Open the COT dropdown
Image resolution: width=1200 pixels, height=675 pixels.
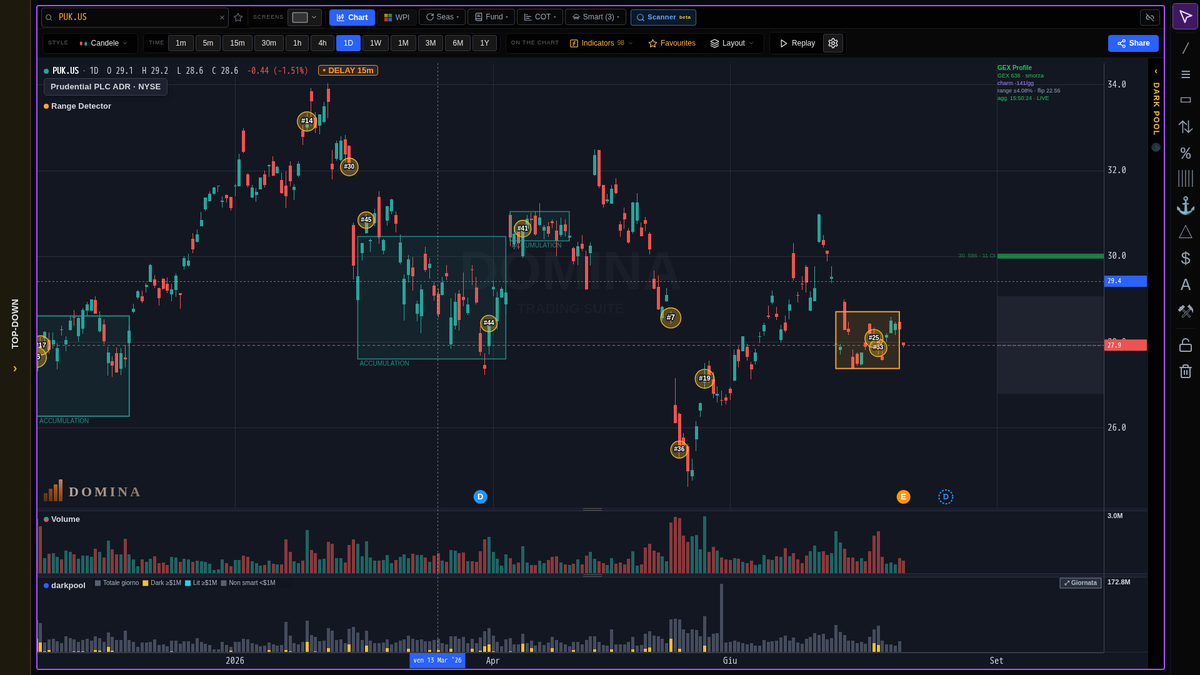pos(539,17)
